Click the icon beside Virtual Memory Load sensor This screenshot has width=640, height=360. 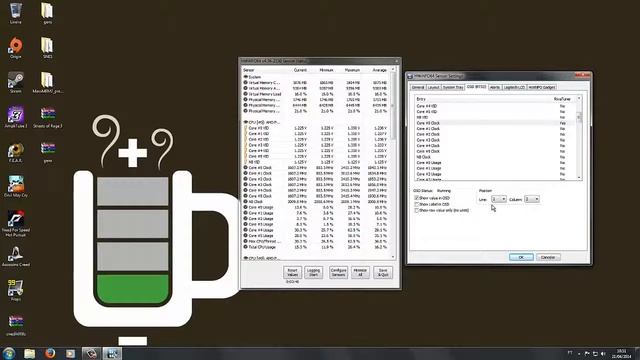(245, 94)
